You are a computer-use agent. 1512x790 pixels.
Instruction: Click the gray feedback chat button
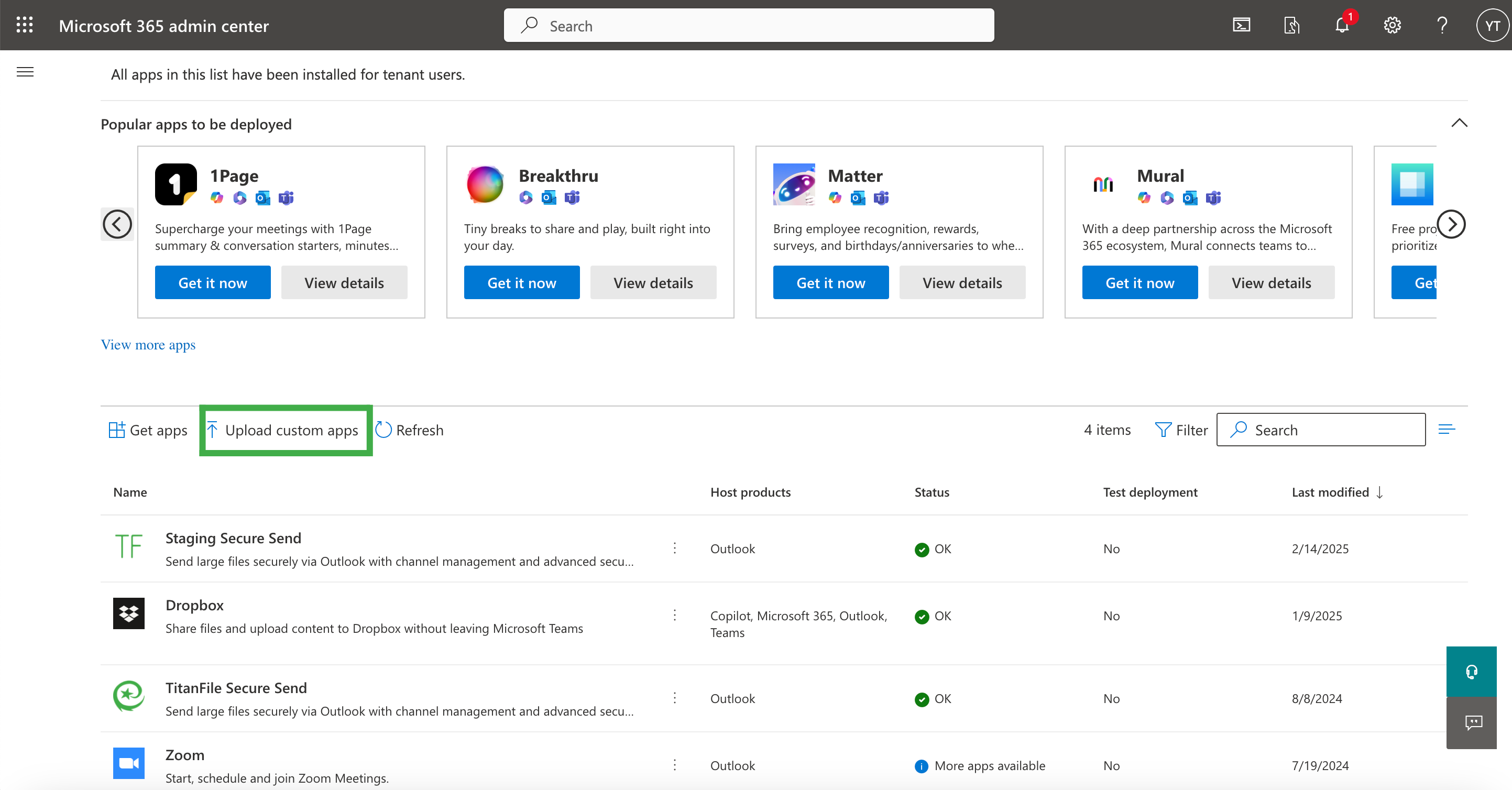pos(1471,722)
